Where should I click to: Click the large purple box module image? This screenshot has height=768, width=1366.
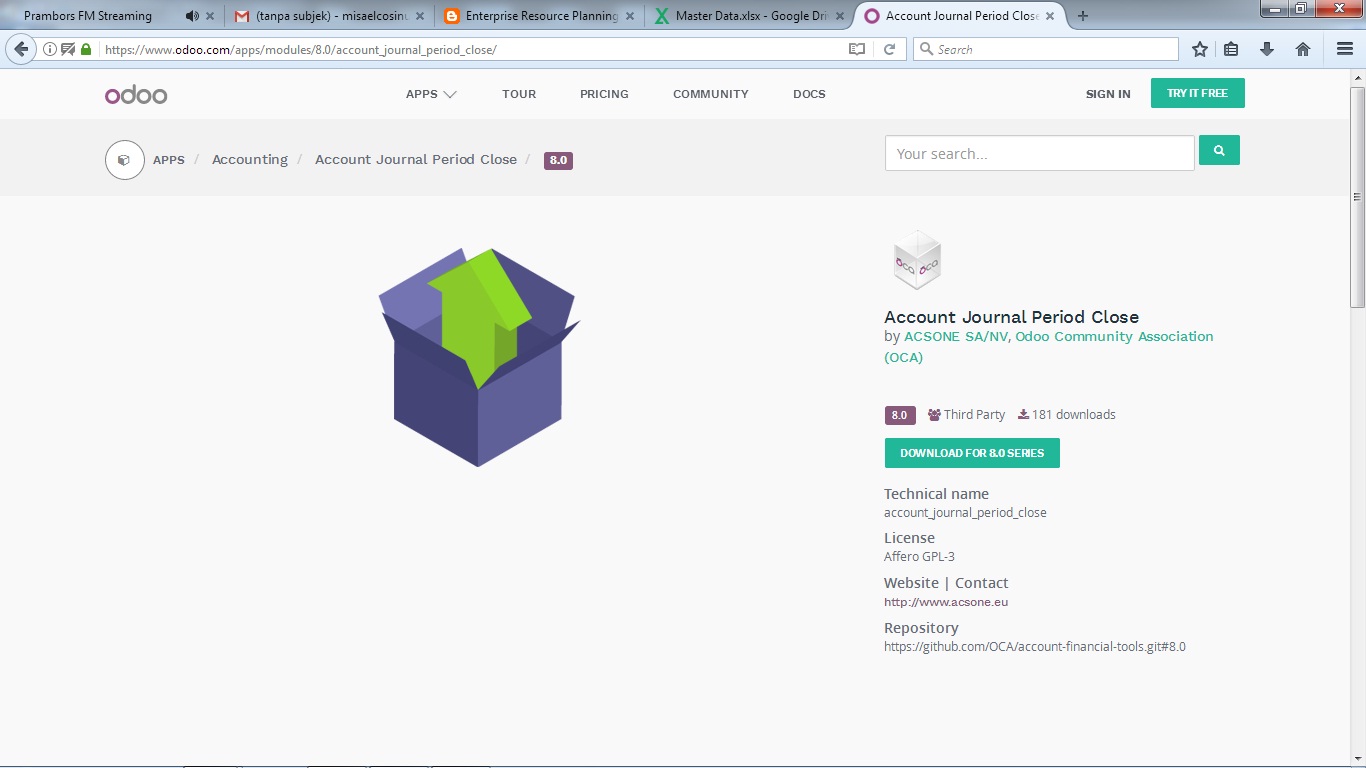tap(479, 357)
